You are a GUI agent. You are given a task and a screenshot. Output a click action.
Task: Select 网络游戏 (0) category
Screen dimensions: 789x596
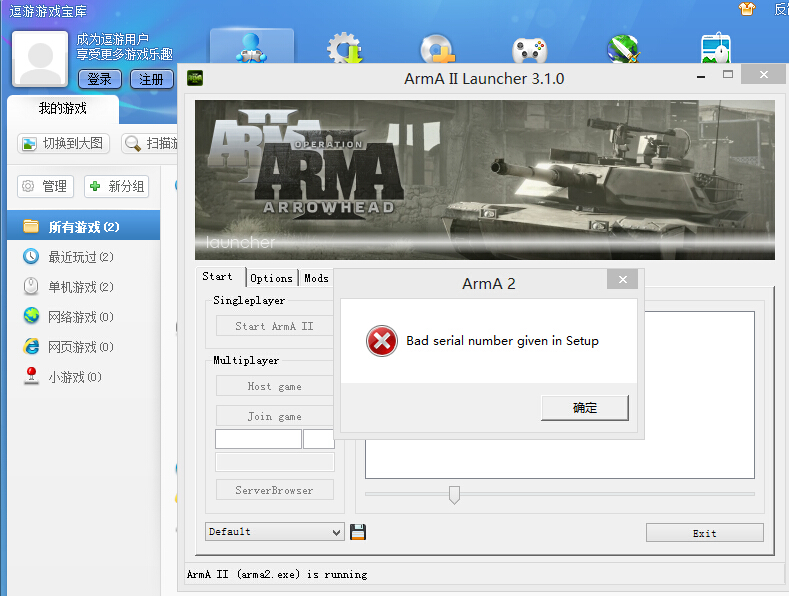coord(84,317)
